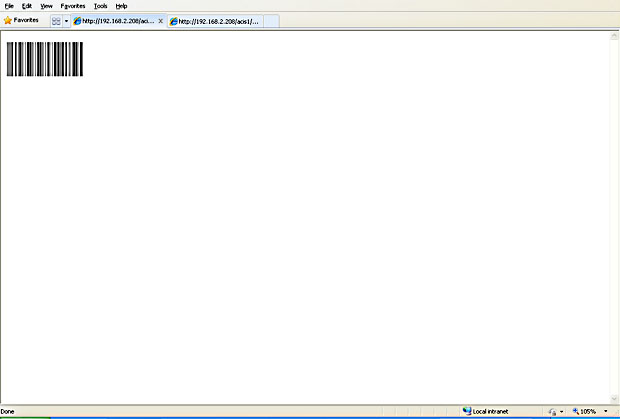This screenshot has height=419, width=620.
Task: Open the Favorites menu in menu bar
Action: 73,6
